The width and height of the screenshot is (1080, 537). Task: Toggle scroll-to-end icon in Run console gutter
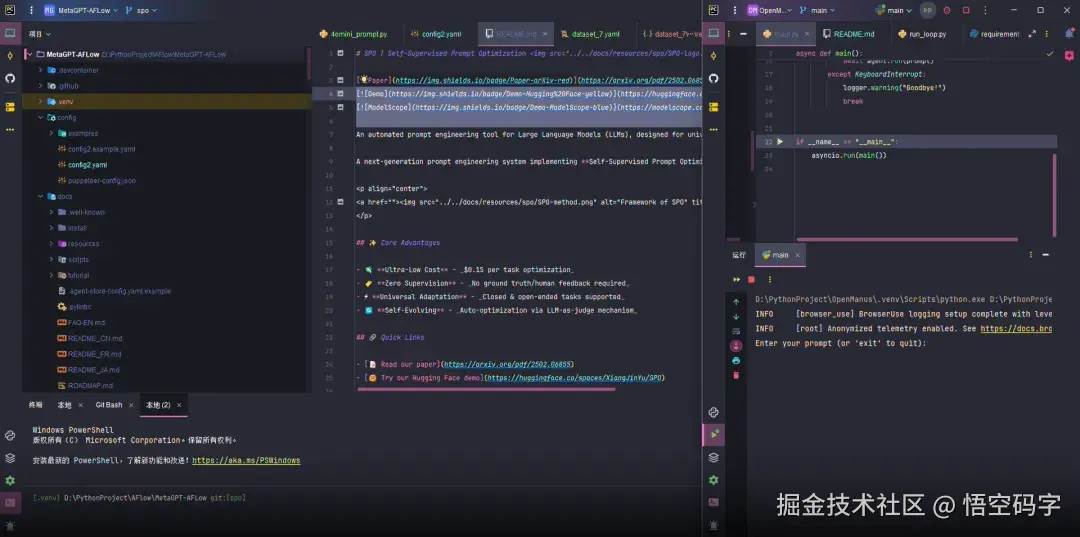[736, 346]
